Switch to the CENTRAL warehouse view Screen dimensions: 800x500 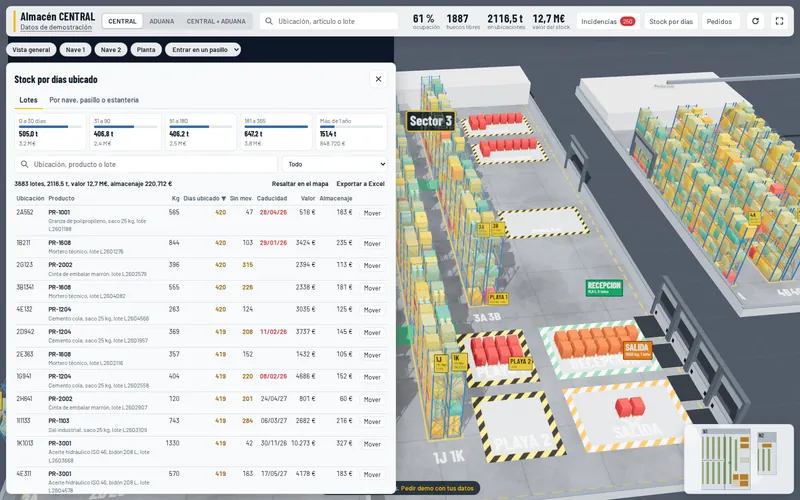pos(122,21)
